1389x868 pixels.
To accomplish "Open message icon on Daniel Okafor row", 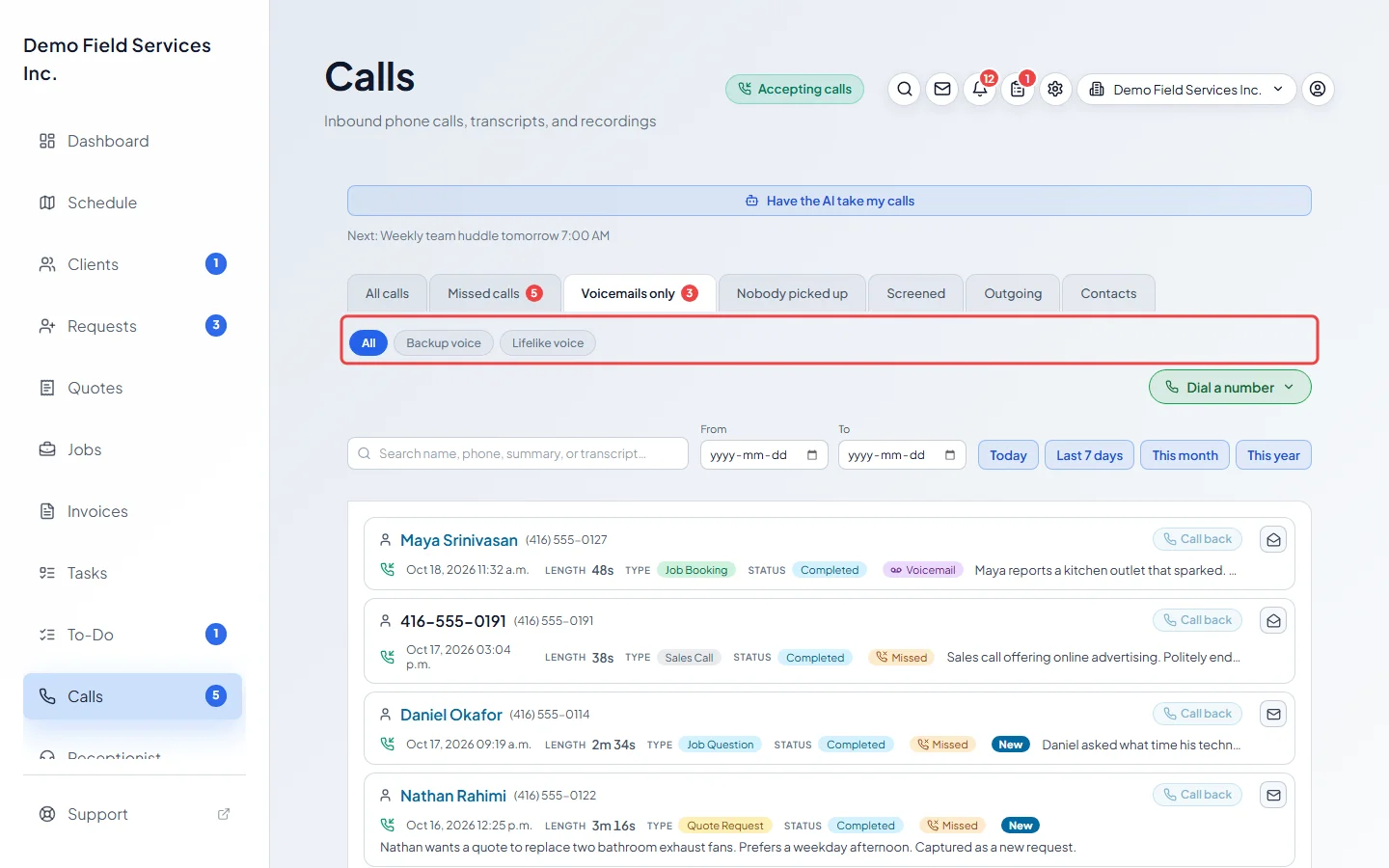I will click(x=1273, y=715).
